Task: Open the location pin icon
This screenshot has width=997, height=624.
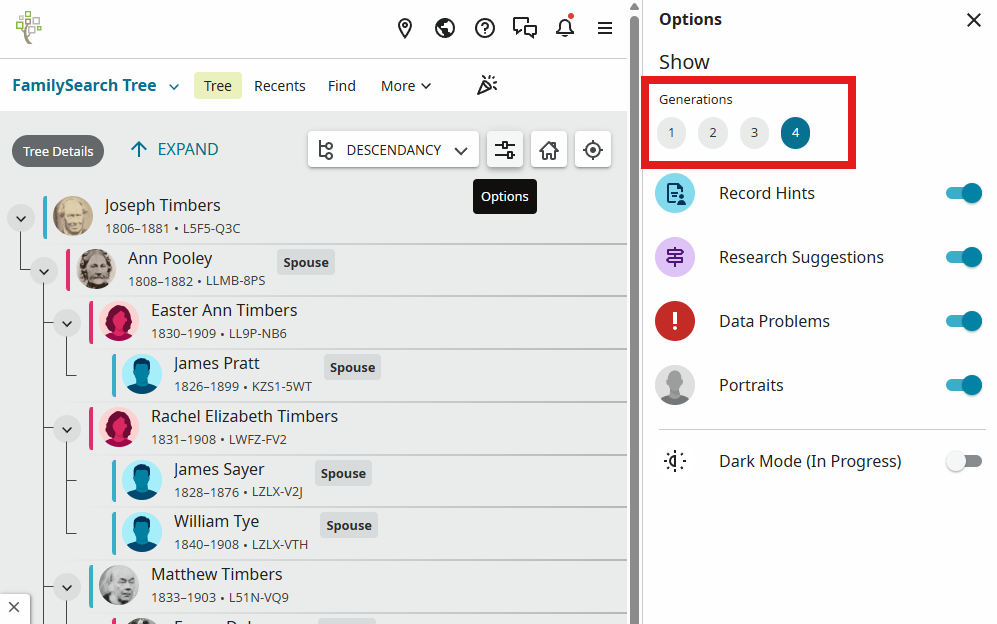Action: pos(404,28)
